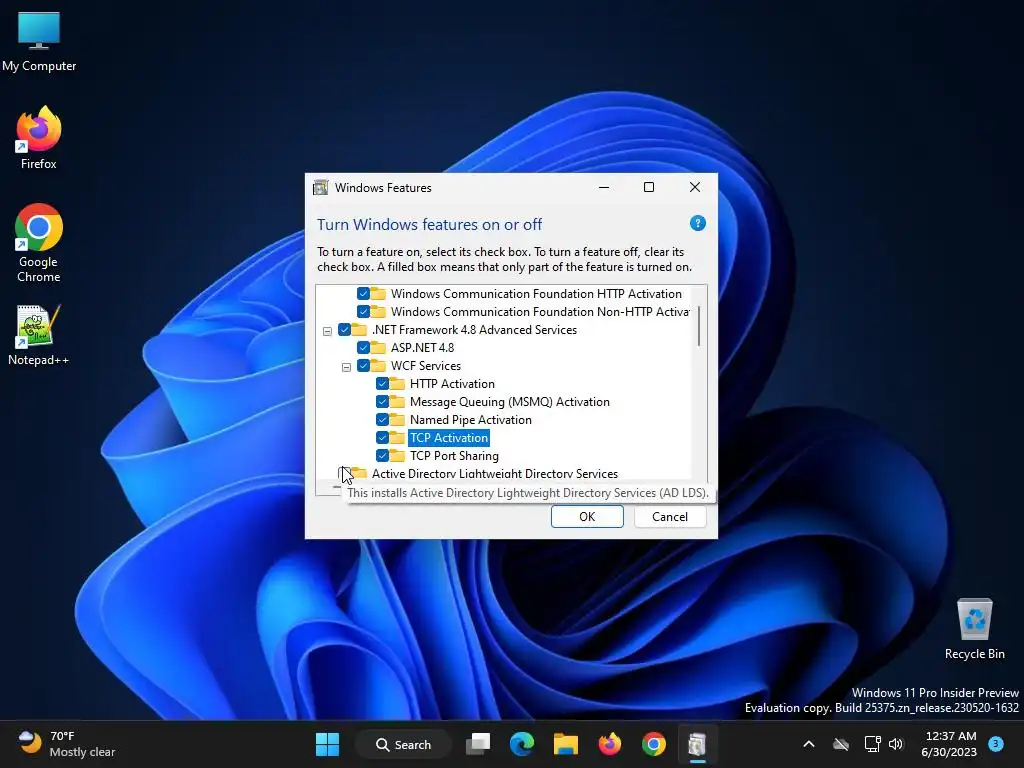Select the 'ASP.NET 4.8' label
This screenshot has height=768, width=1024.
point(423,347)
